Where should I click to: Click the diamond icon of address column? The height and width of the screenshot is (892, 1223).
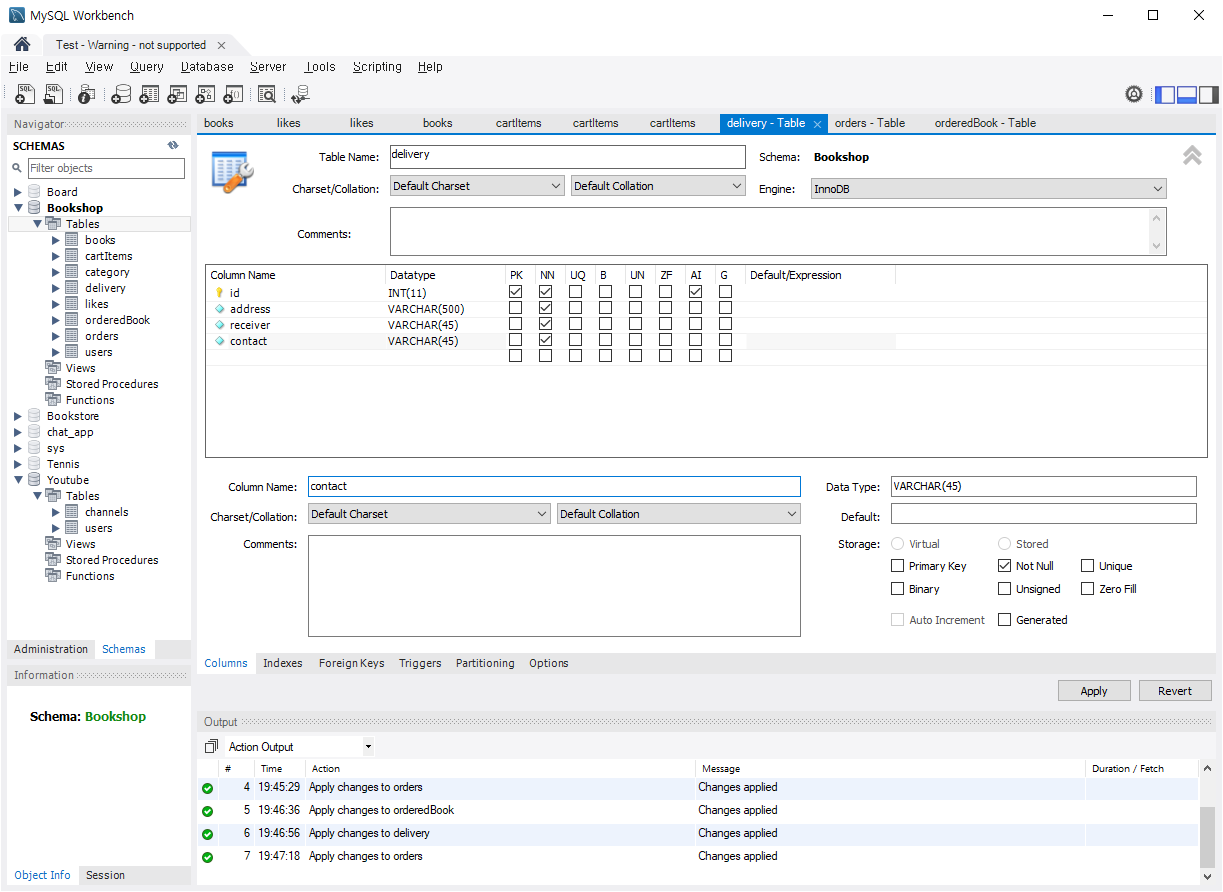pyautogui.click(x=219, y=309)
